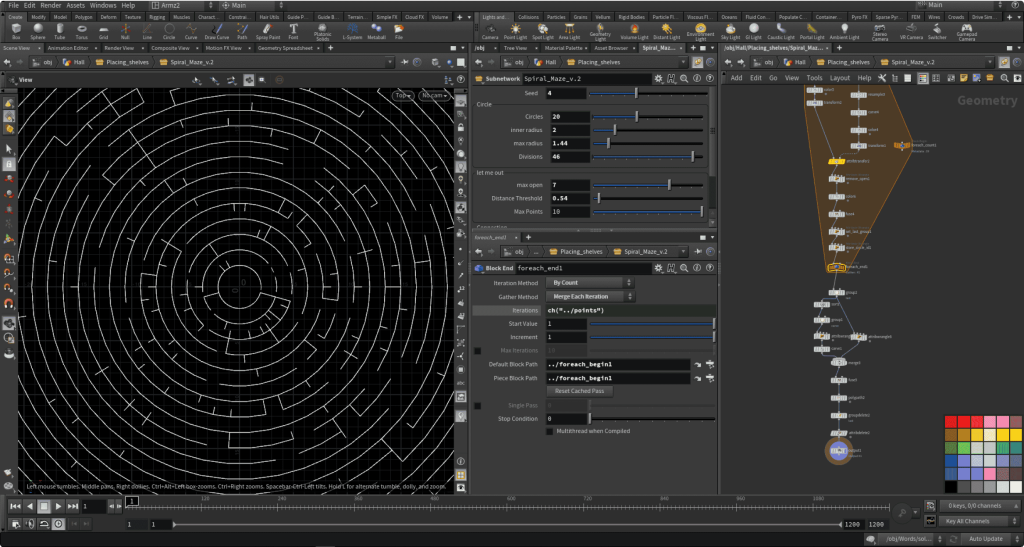Screen dimensions: 1024x547
Task: Open the Iteration Method By Count dropdown
Action: pos(590,283)
